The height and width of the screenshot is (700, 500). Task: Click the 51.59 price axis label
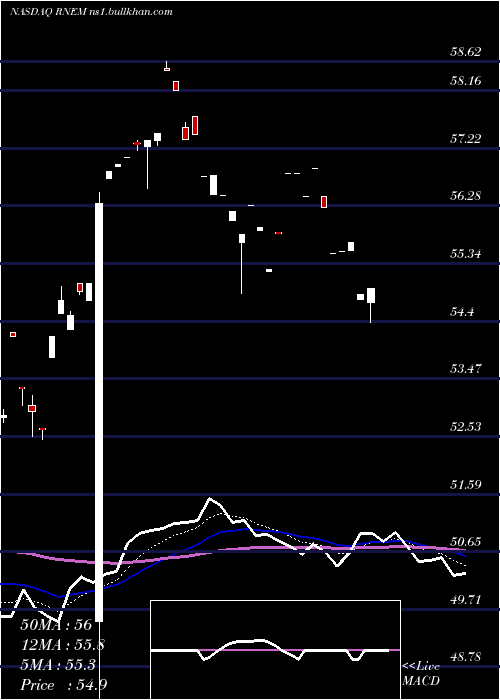465,484
